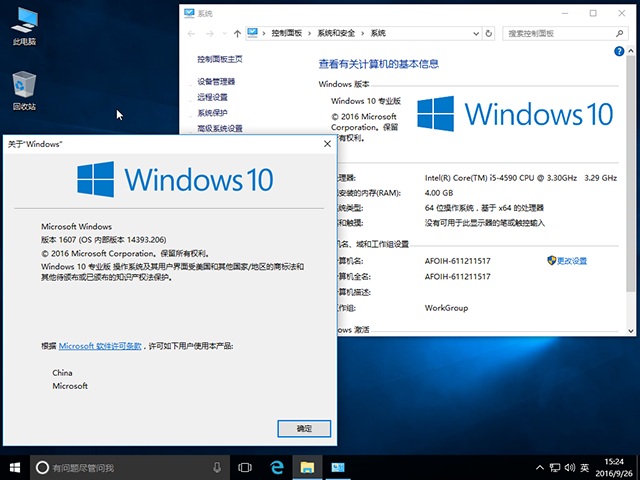Open the Microsoft 软件许可条款 link
Screen dimensions: 640x480
pos(100,345)
